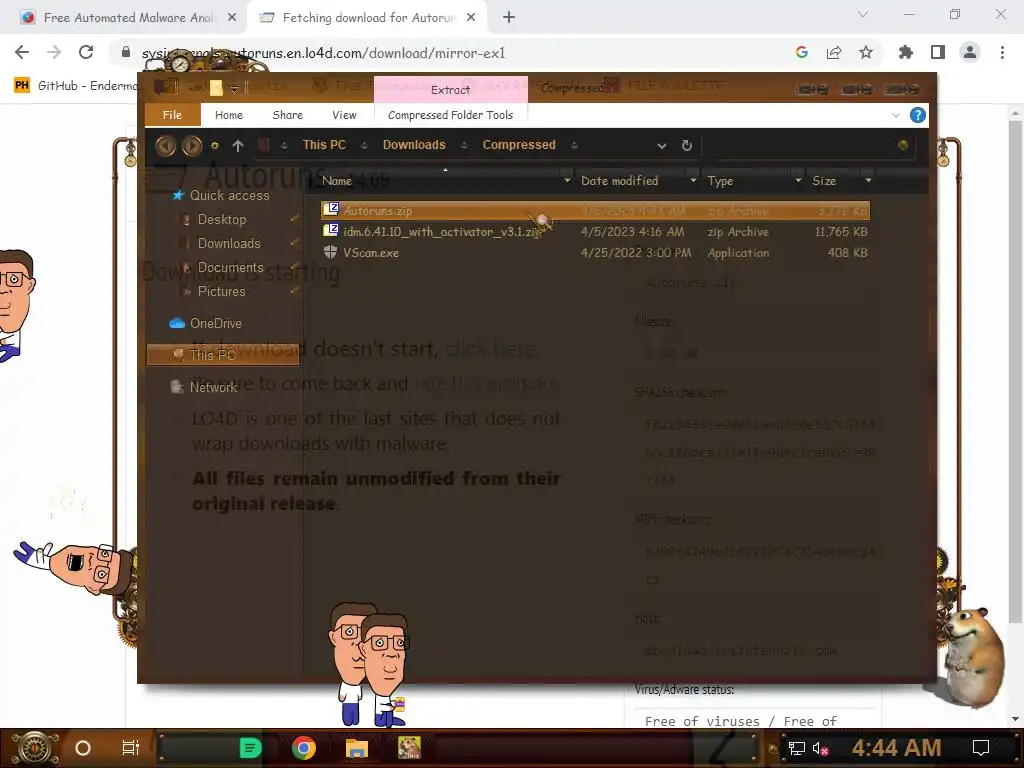Viewport: 1024px width, 768px height.
Task: Open the GitHub - Endermanch bookmark
Action: coord(75,86)
